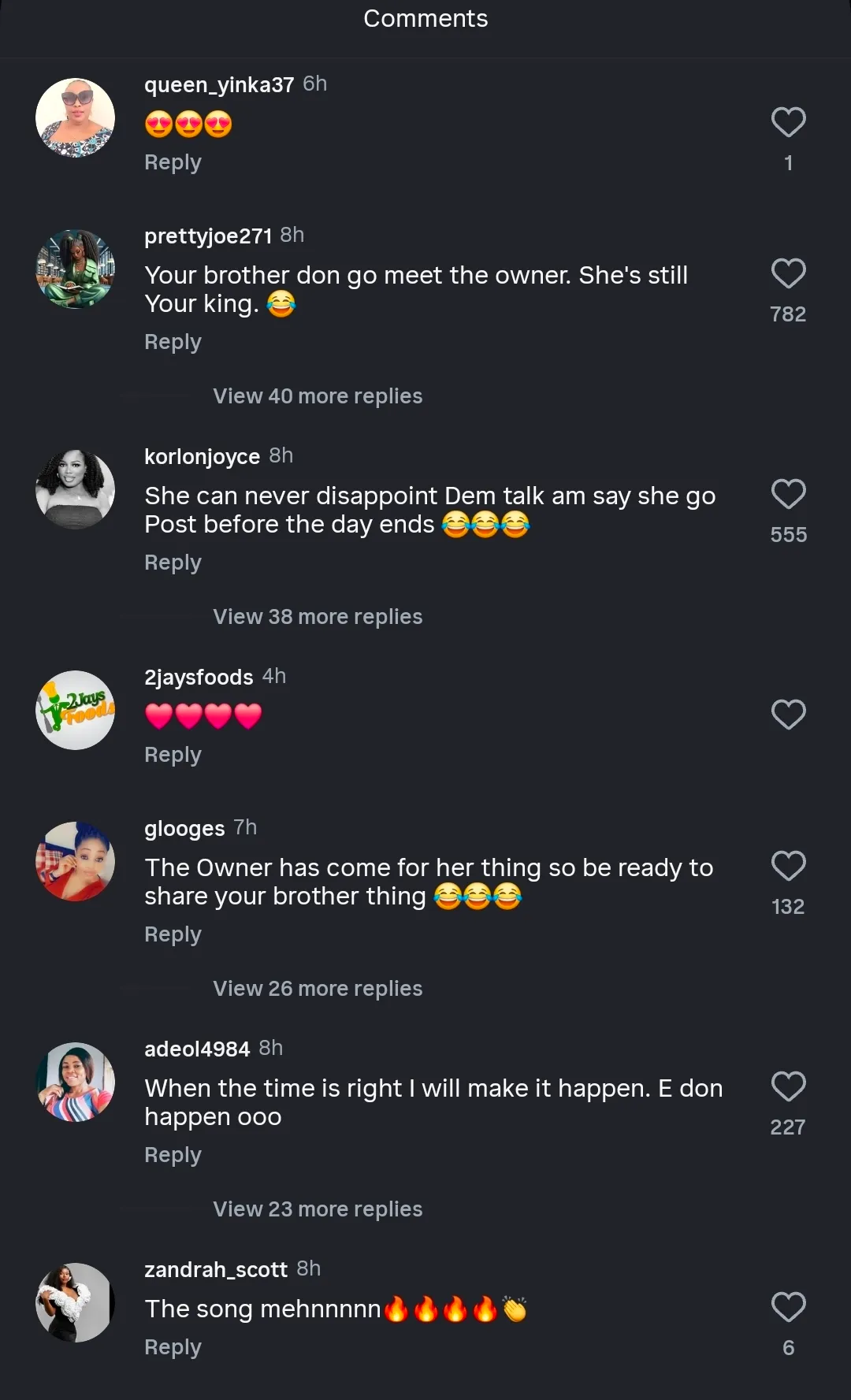Like queen_yinka37's comment with heart icon
Screen dimensions: 851x1400
788,122
